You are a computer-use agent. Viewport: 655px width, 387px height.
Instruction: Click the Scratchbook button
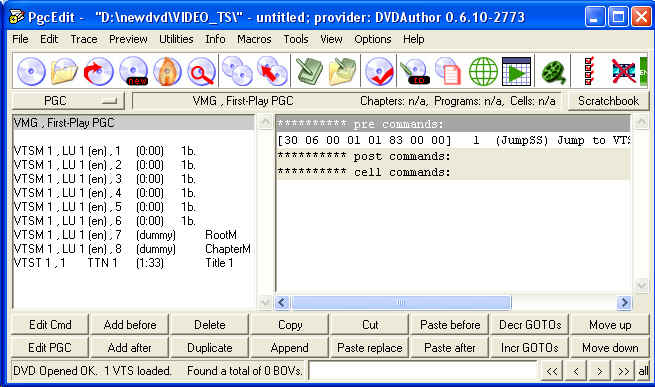point(608,101)
